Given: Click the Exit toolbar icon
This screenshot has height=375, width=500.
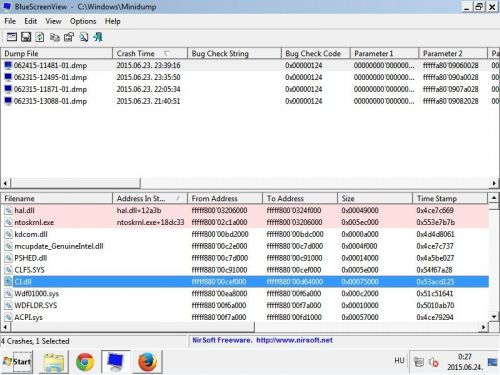Looking at the screenshot, I should pyautogui.click(x=98, y=37).
